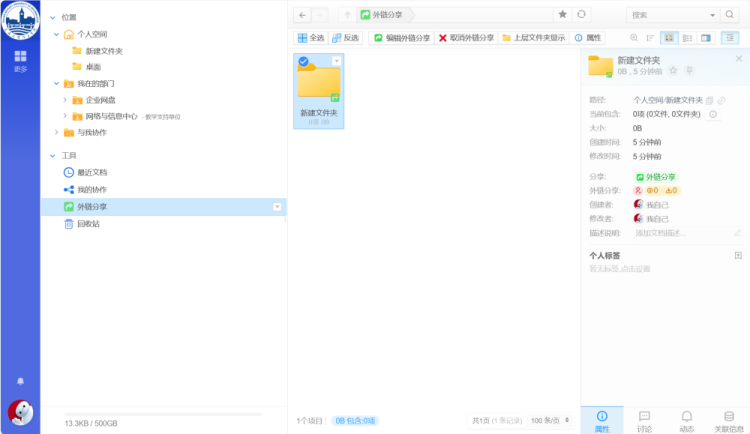Expand the 企业网盘 tree node
The image size is (750, 434).
(65, 100)
